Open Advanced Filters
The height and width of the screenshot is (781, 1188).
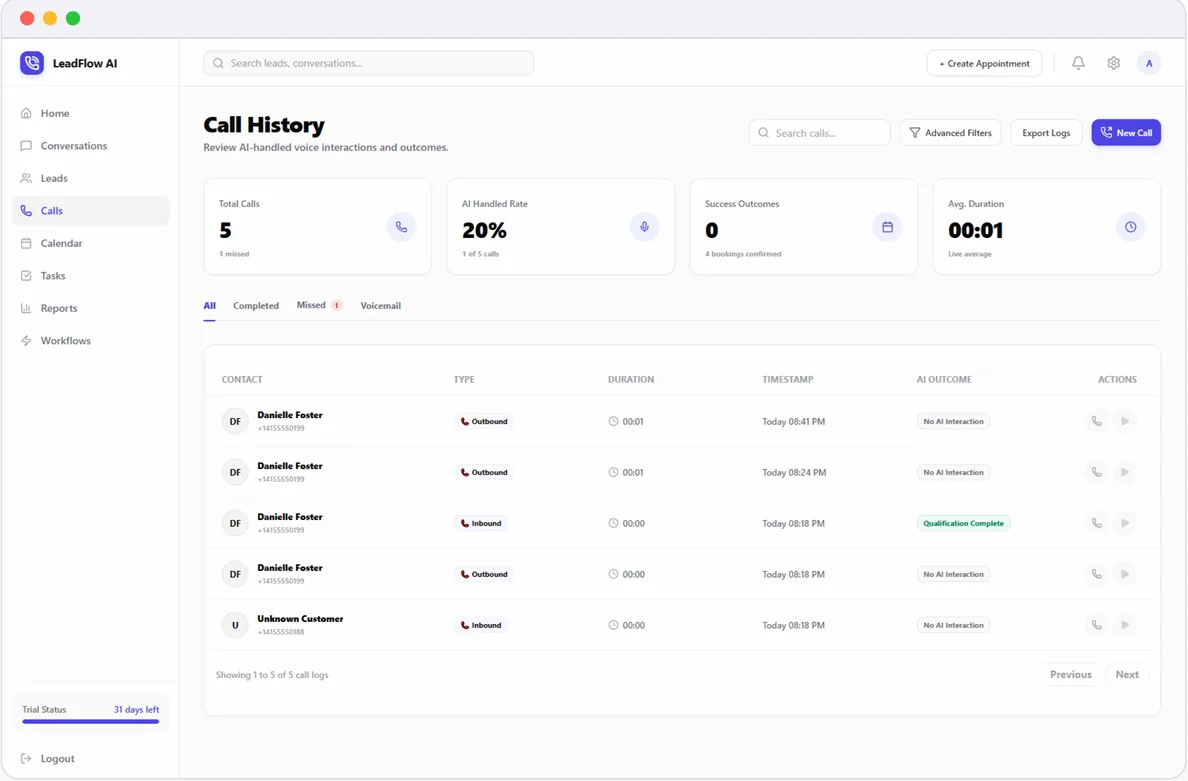click(950, 133)
